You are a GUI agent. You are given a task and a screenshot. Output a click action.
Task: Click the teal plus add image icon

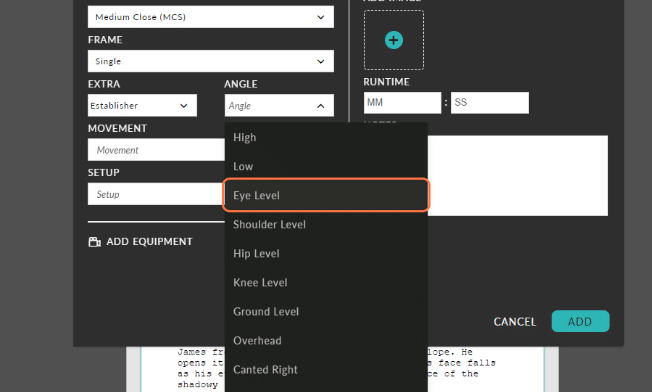pos(394,40)
